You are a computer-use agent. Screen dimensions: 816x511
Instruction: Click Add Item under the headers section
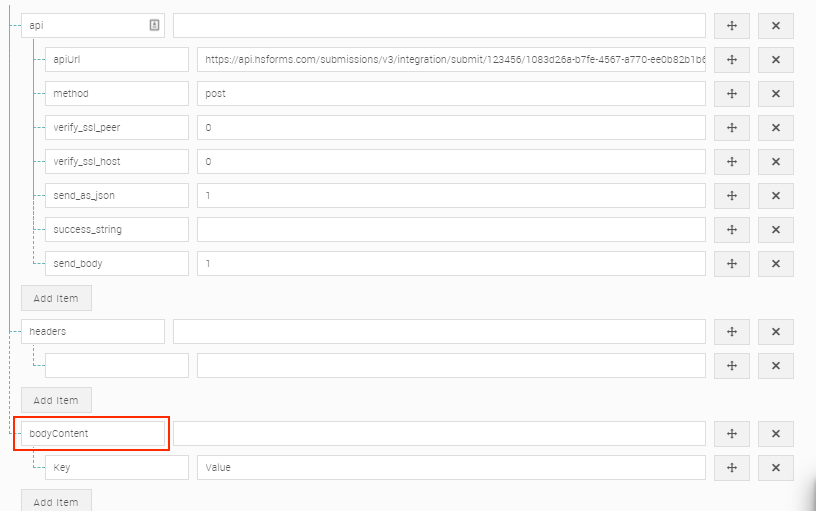[56, 400]
